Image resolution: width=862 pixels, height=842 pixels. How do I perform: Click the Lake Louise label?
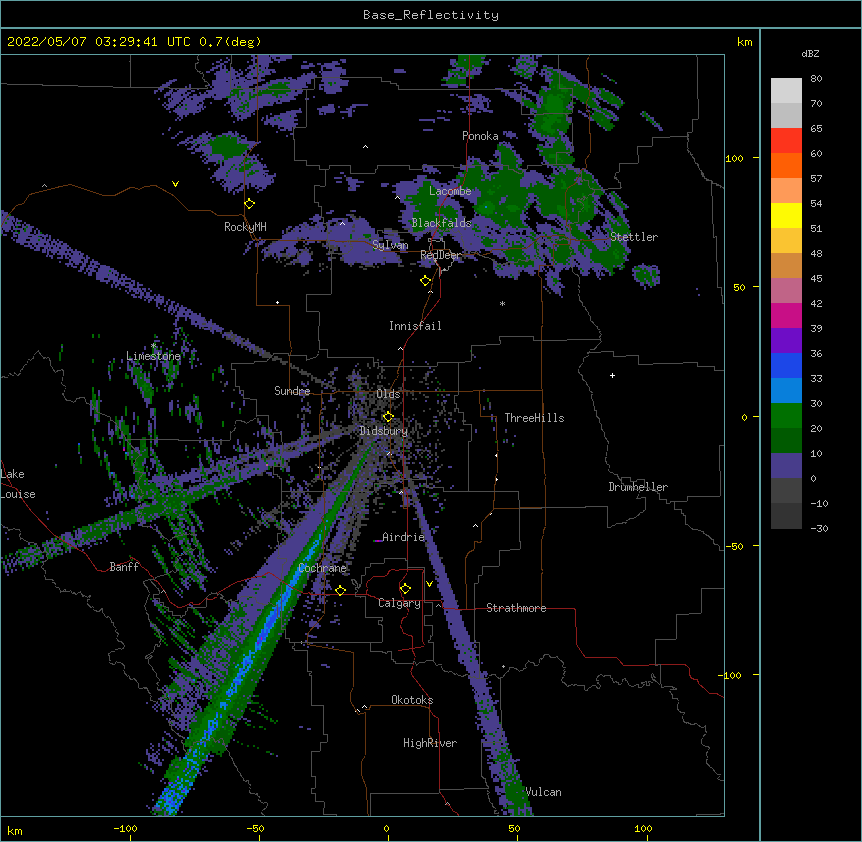[18, 484]
